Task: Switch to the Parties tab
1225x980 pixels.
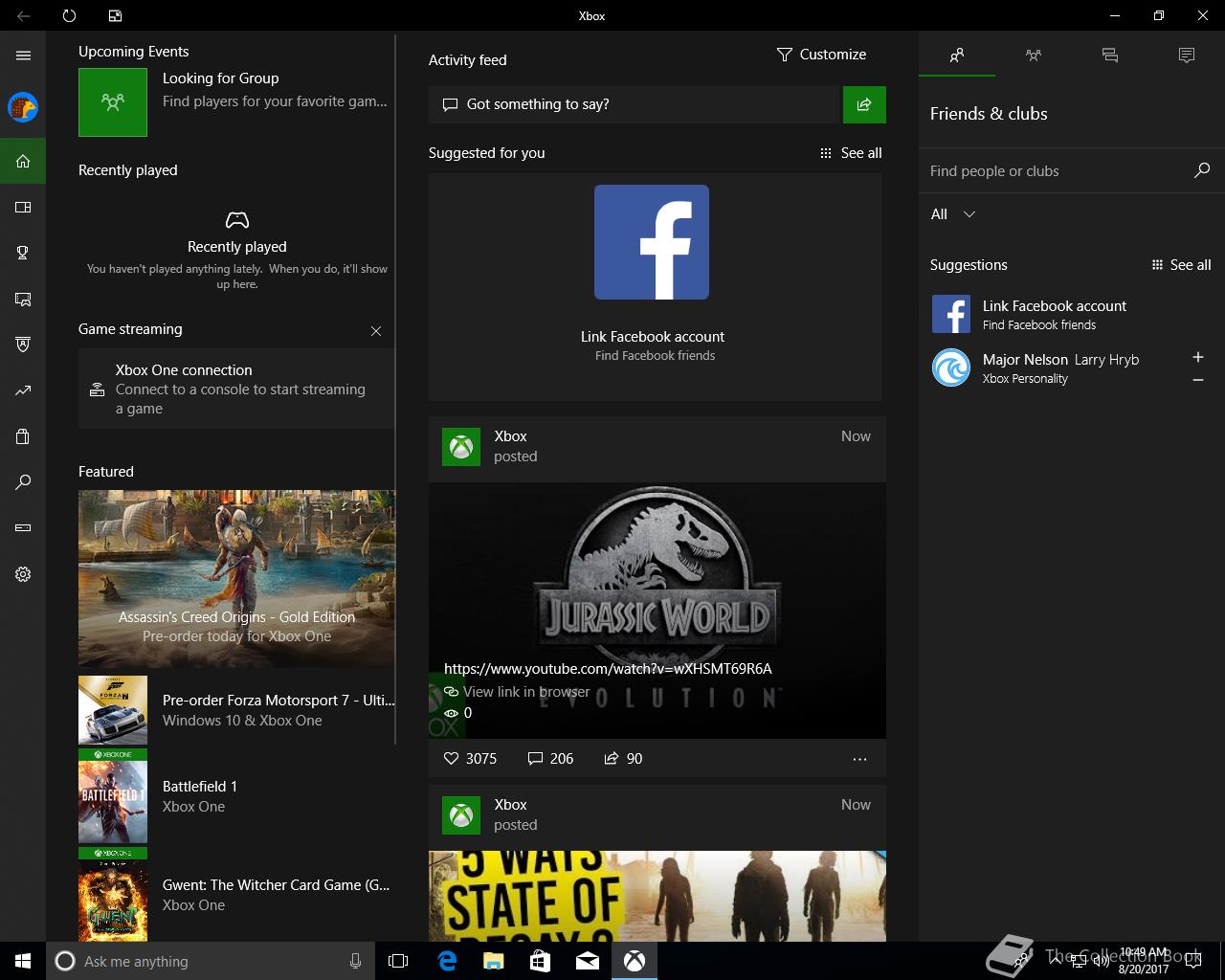Action: point(1034,56)
